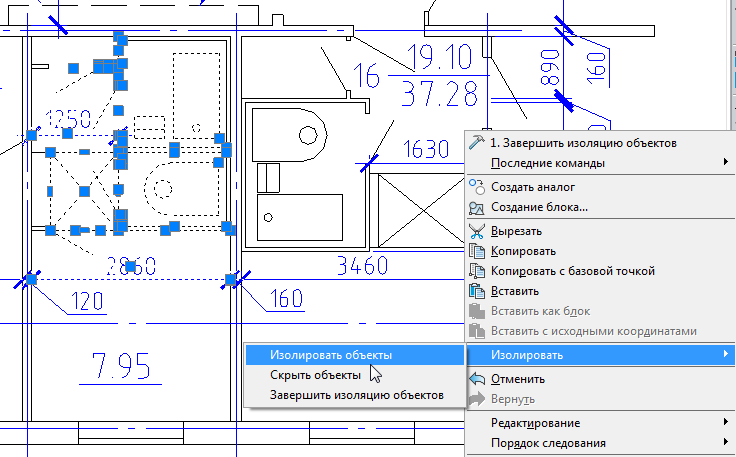Select Копировать с базовой точкой

pyautogui.click(x=600, y=271)
